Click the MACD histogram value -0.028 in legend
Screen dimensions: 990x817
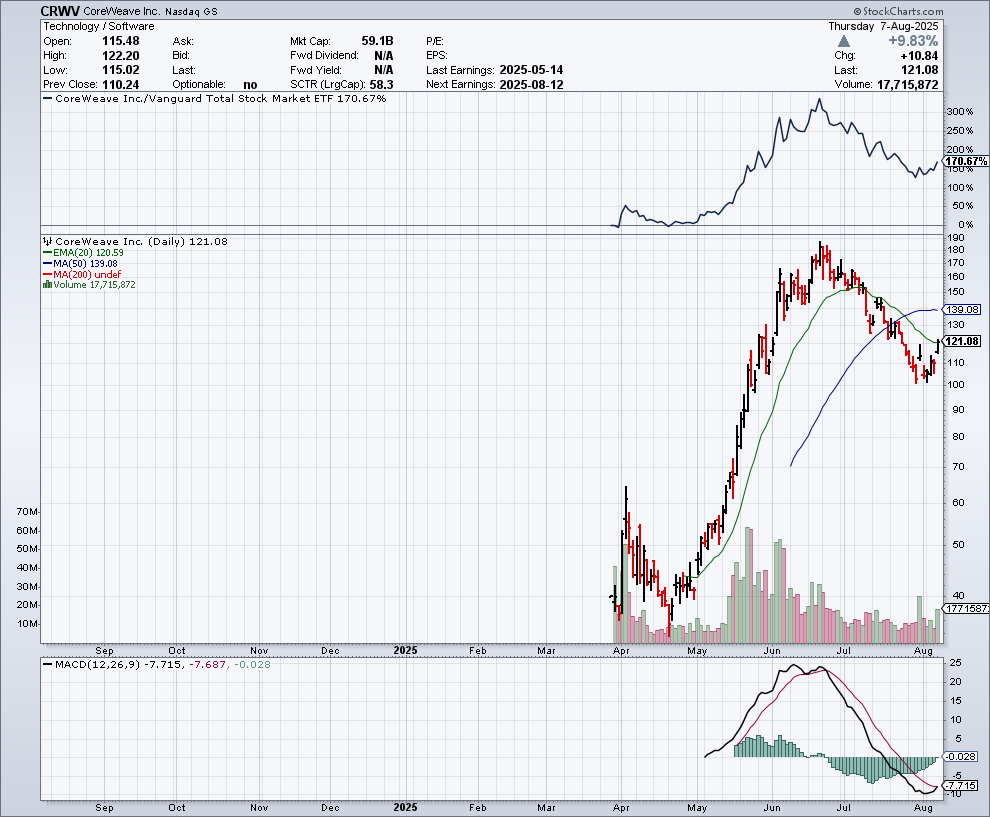click(252, 664)
